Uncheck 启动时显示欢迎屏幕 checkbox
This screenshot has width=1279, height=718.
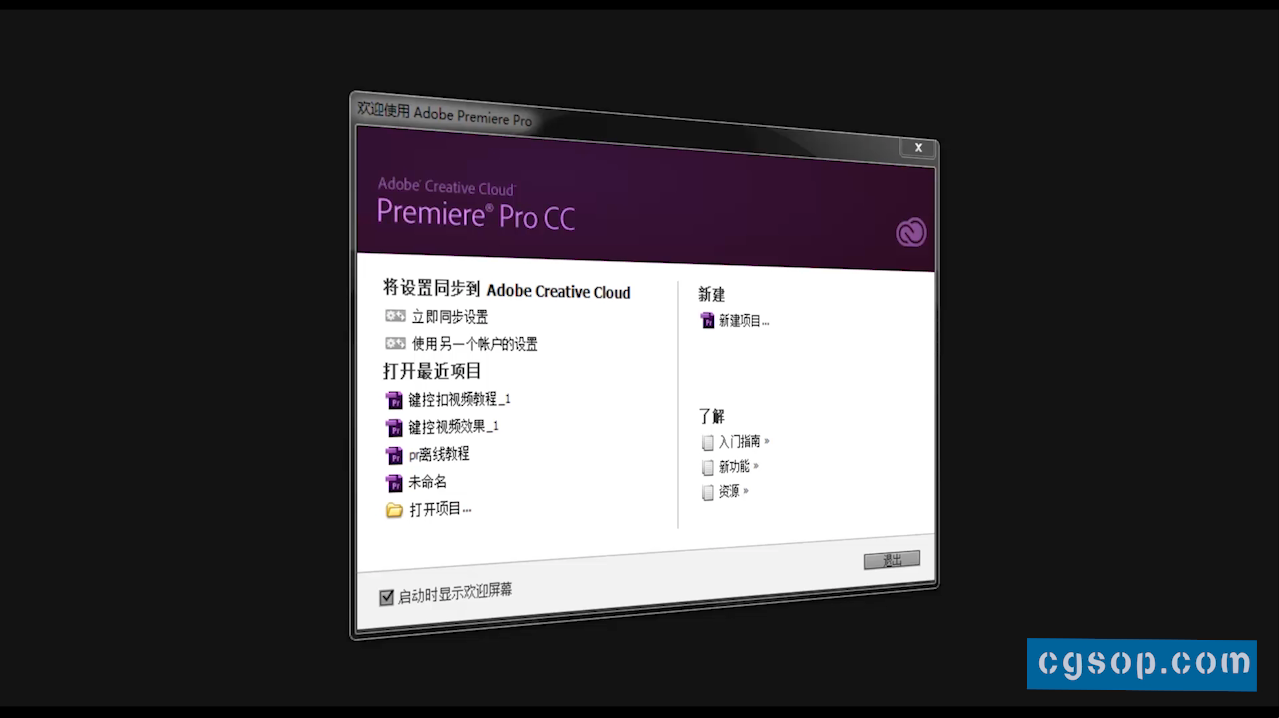(x=387, y=598)
